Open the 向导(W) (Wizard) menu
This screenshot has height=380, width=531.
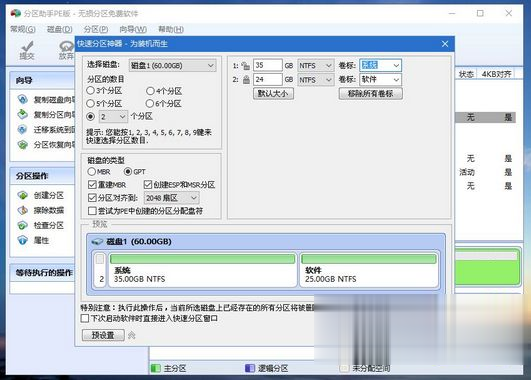133,29
